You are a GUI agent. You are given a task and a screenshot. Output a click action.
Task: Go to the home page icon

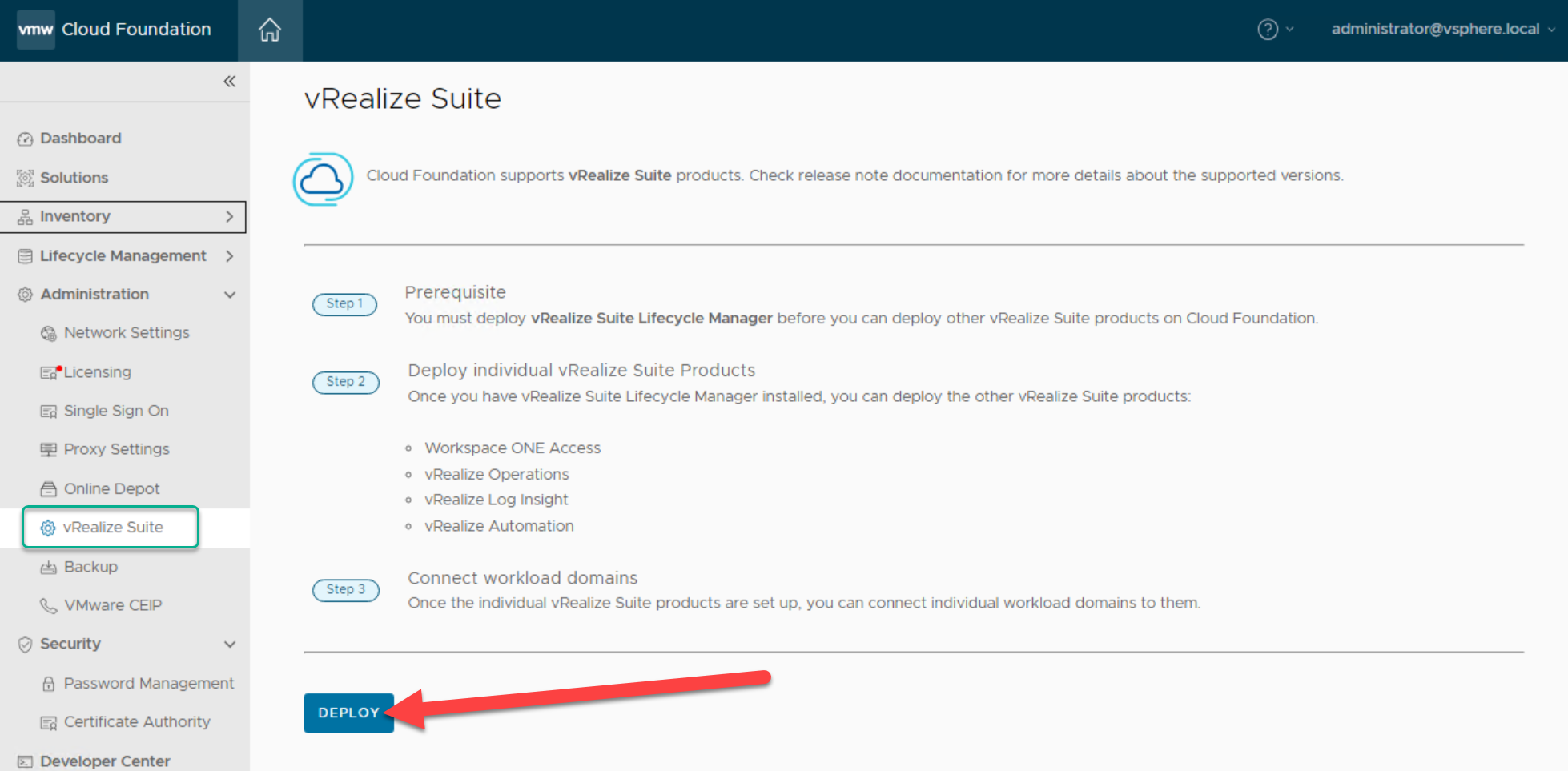click(270, 30)
